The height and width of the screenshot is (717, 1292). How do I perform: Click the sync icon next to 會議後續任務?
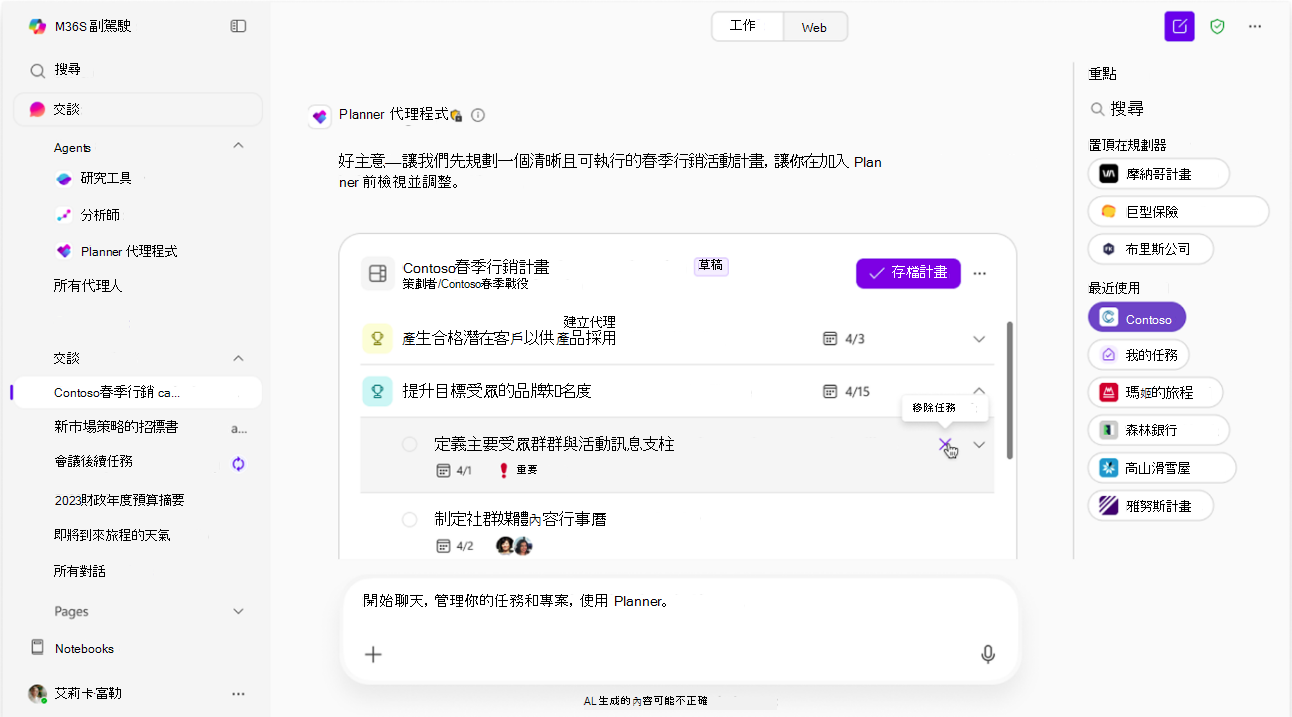point(238,464)
